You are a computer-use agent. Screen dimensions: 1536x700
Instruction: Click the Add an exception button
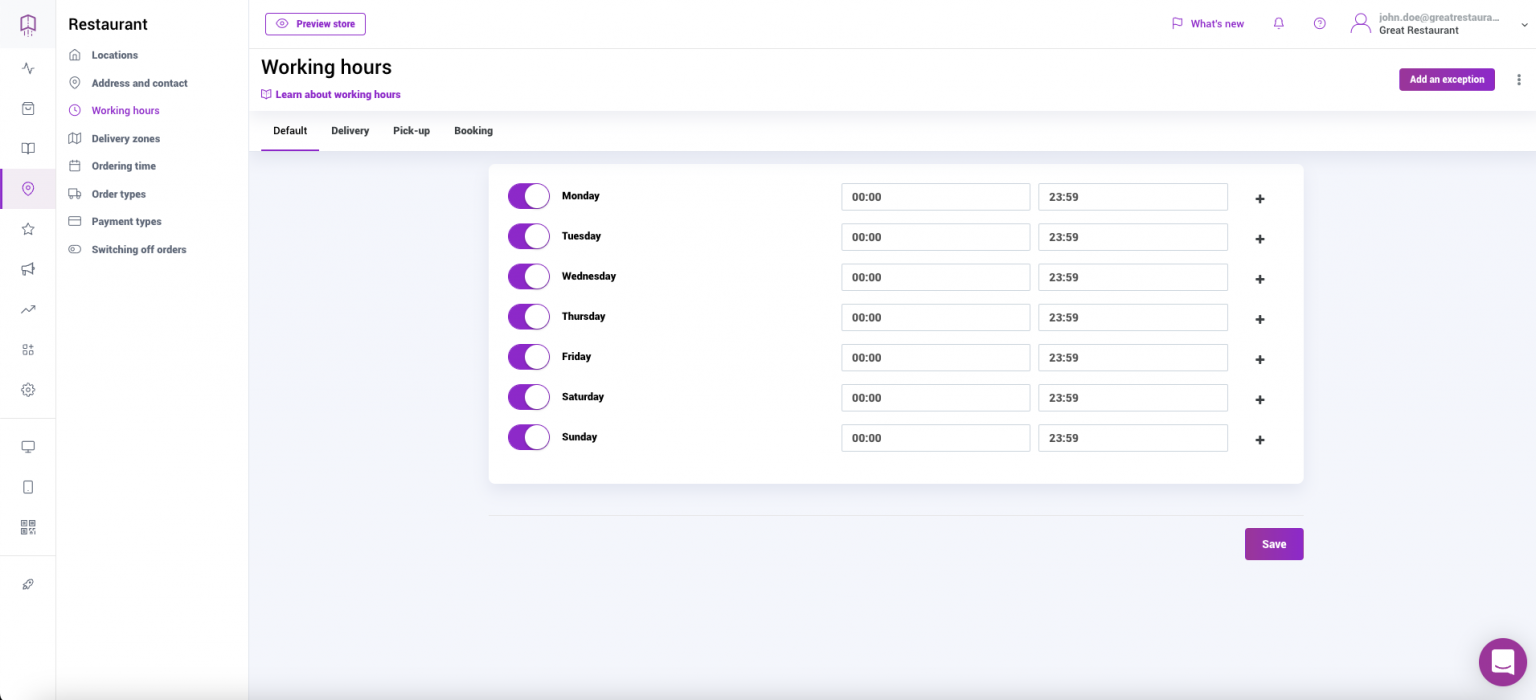1447,79
